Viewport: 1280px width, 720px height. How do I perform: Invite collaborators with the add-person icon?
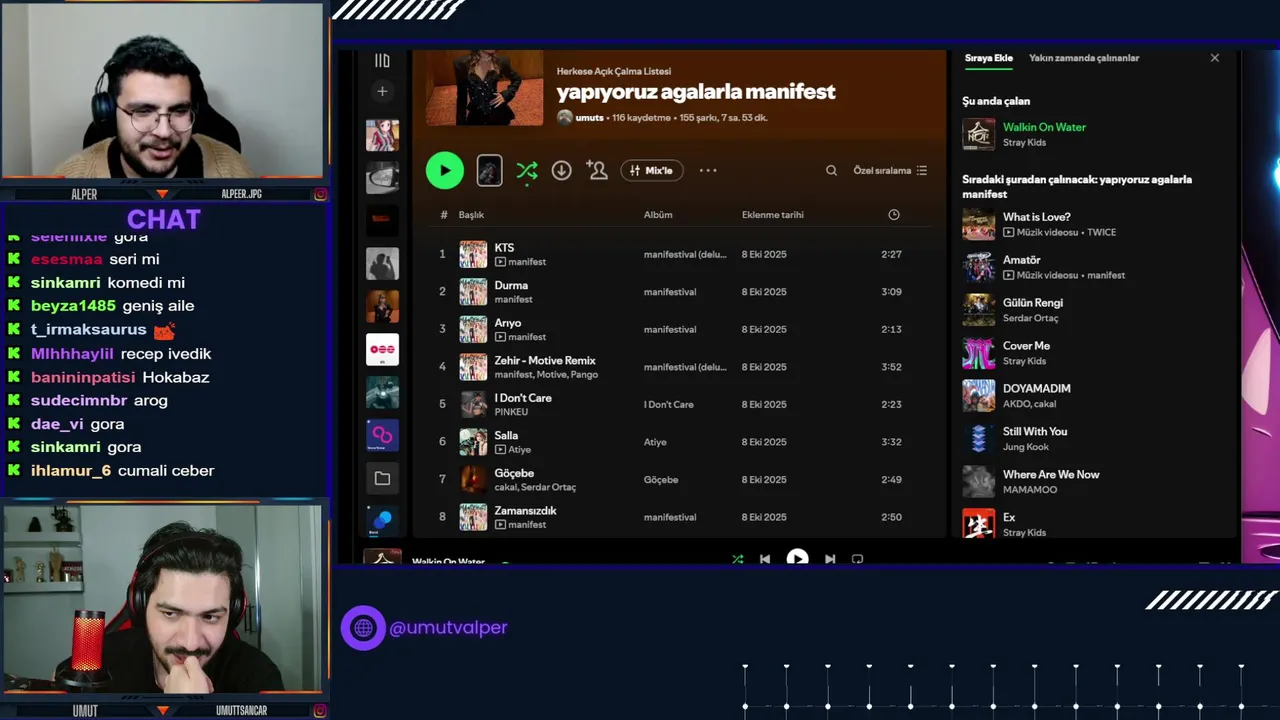(x=597, y=170)
